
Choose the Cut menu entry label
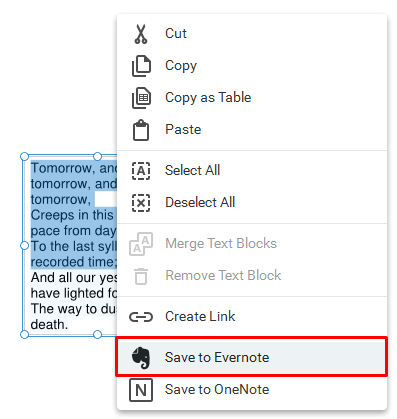tap(176, 33)
